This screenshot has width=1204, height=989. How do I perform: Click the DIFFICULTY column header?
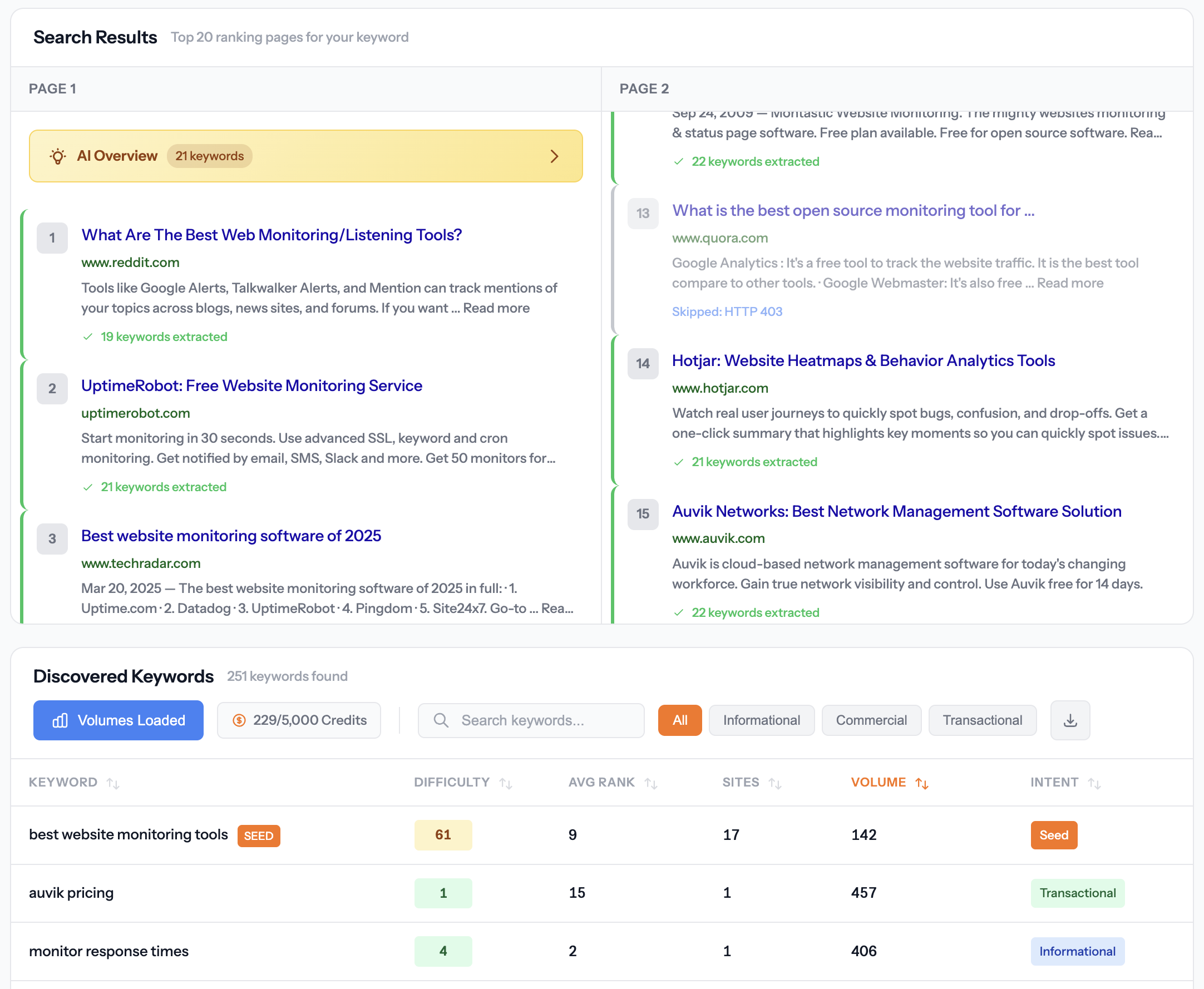pyautogui.click(x=452, y=782)
